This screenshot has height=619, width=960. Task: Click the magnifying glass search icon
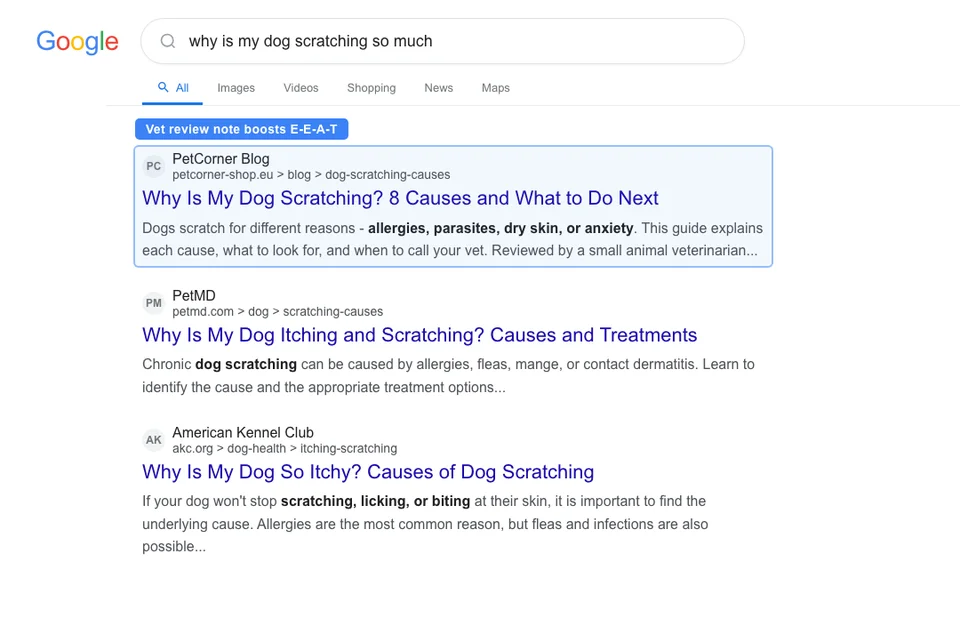click(167, 41)
